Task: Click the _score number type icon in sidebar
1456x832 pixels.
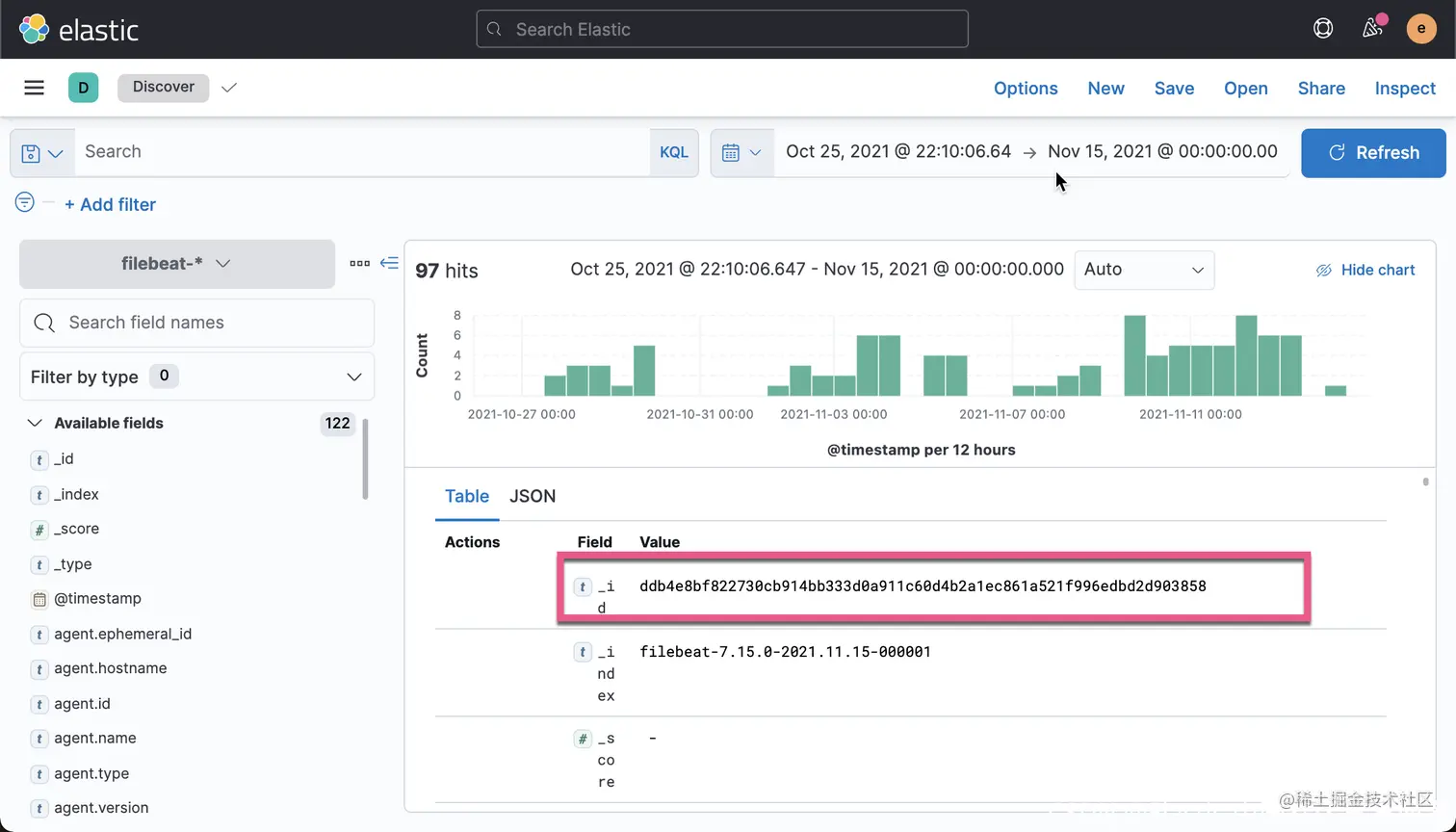Action: tap(39, 530)
